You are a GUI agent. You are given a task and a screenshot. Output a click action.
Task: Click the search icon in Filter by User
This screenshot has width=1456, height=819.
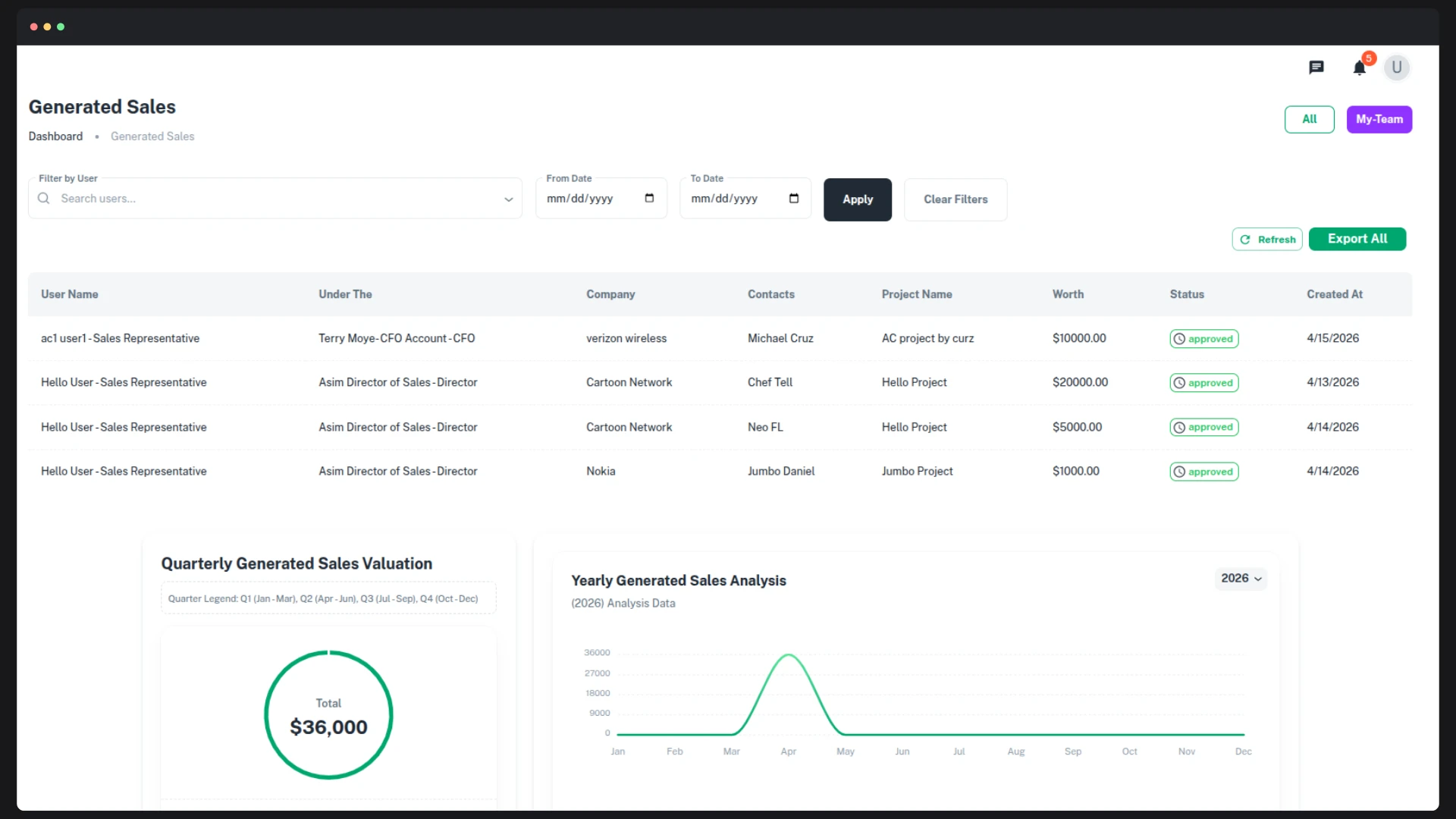tap(44, 199)
